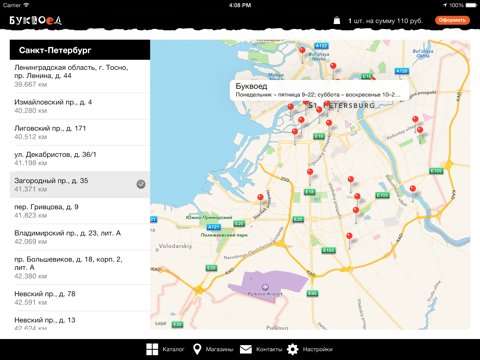Tap the Магазины location pin icon

coord(197,349)
